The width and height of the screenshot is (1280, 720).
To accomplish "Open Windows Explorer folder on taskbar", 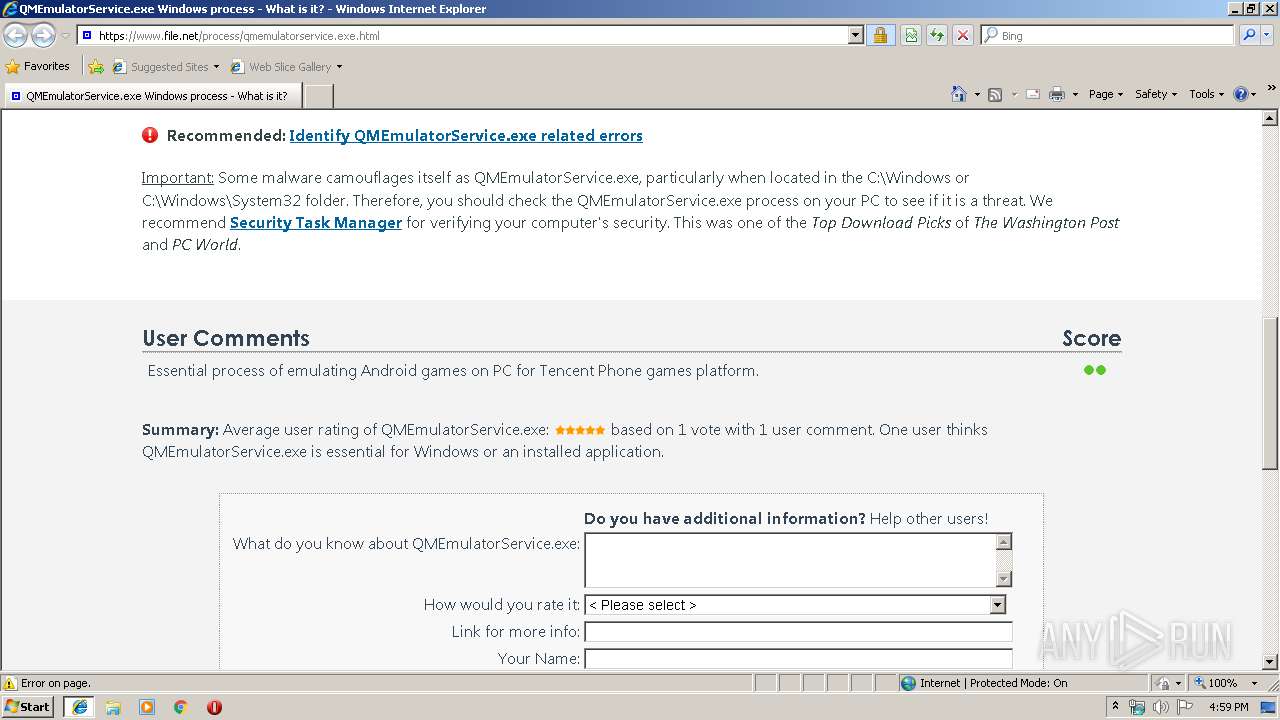I will click(x=113, y=707).
